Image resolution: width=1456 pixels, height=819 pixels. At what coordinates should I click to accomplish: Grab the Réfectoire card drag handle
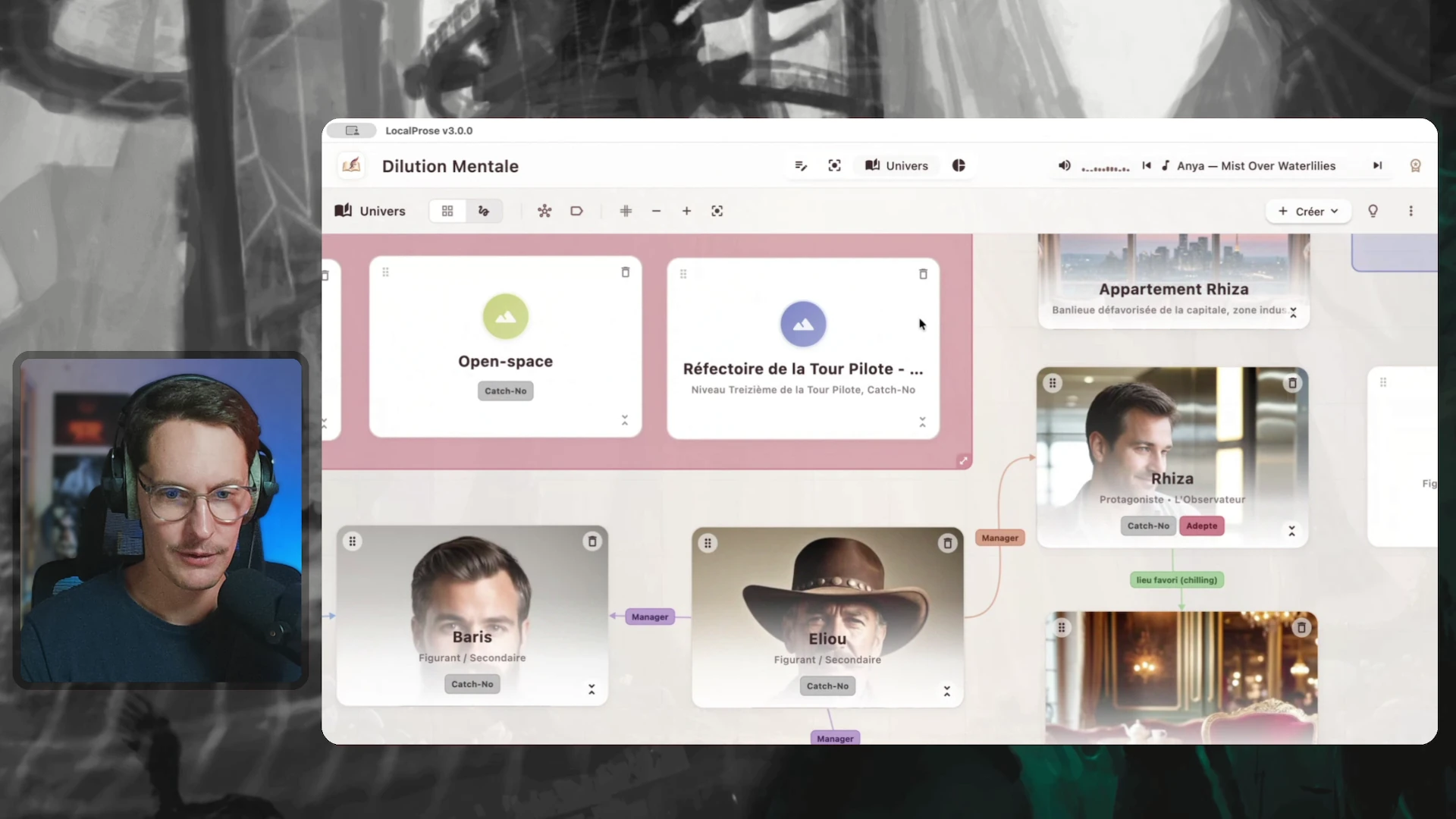683,274
